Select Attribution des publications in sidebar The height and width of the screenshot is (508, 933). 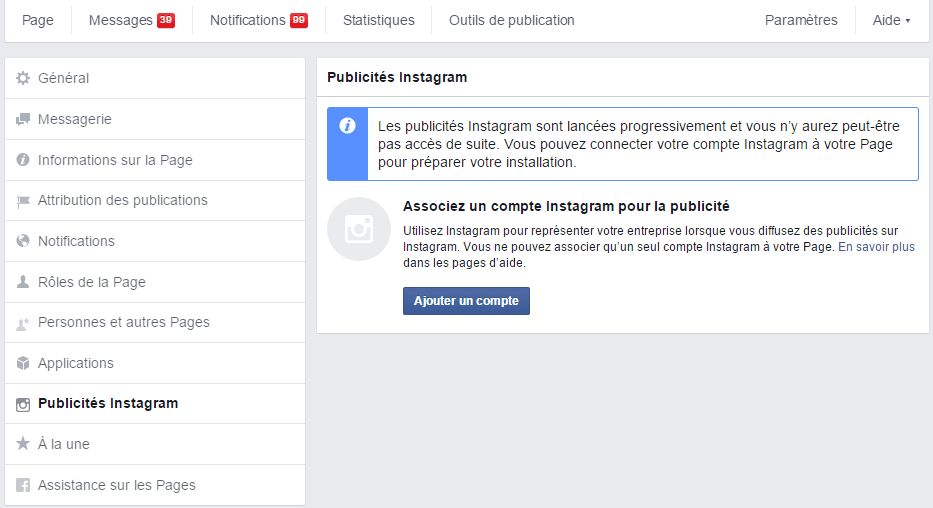(x=155, y=200)
